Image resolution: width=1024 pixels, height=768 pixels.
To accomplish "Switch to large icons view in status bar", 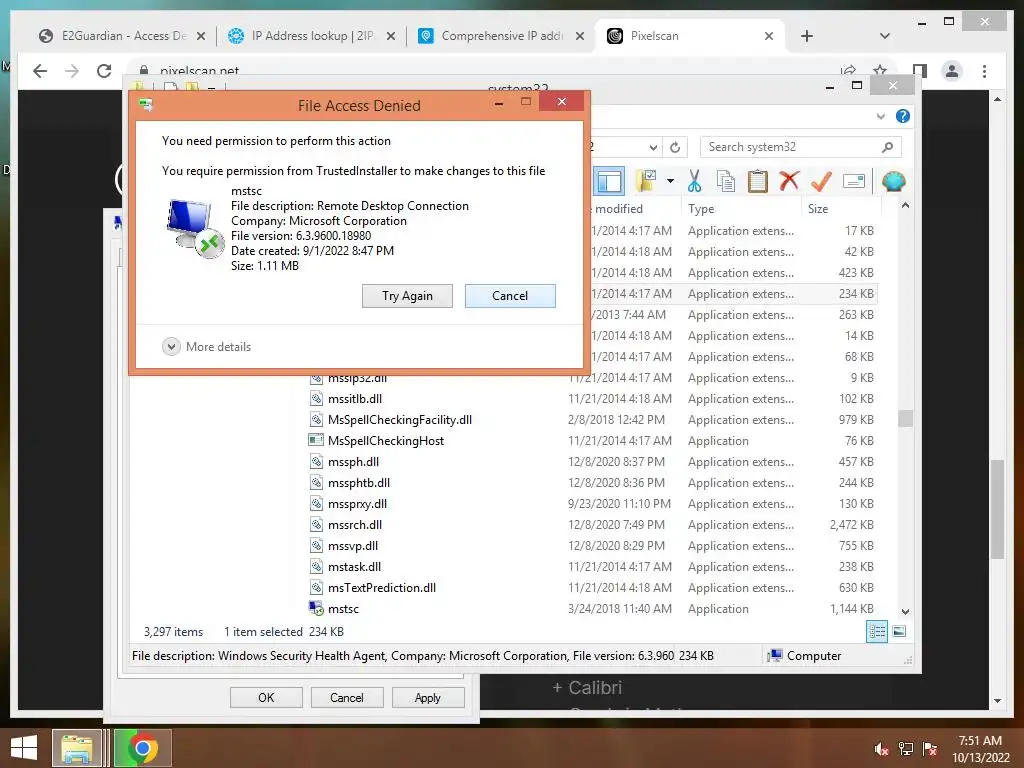I will point(899,632).
